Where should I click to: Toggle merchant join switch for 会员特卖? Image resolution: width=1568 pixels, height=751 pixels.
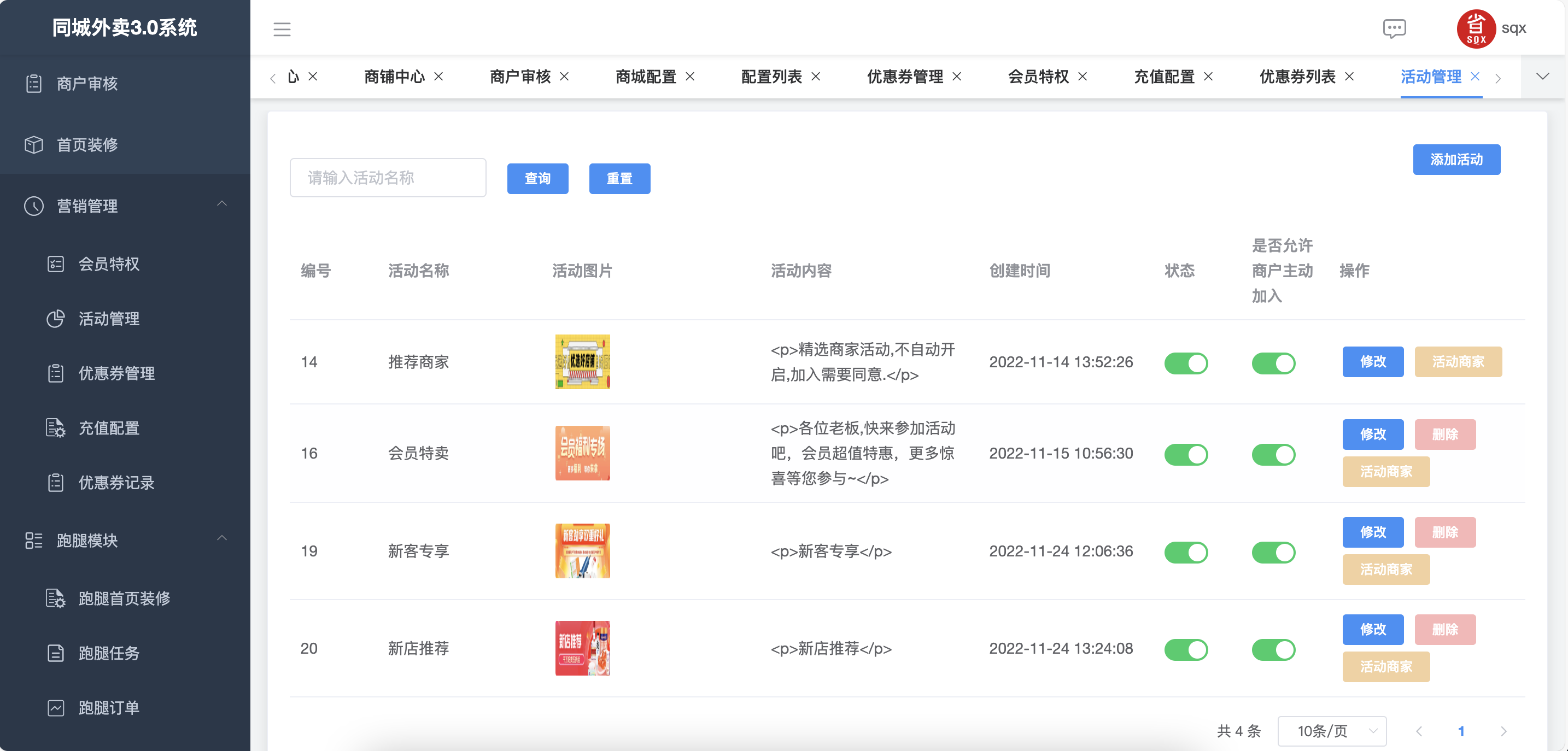1273,455
